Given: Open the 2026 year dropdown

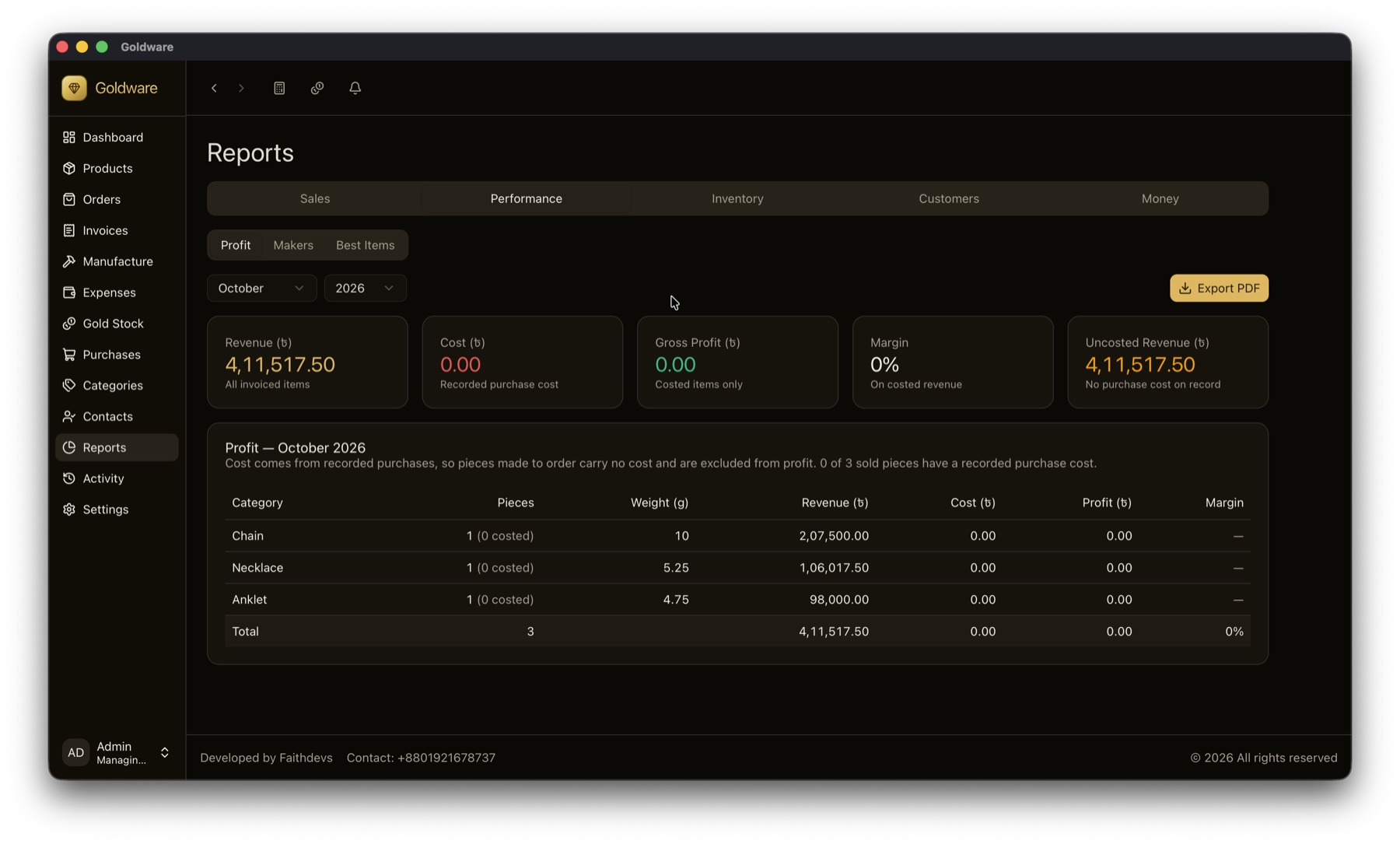Looking at the screenshot, I should coord(365,288).
